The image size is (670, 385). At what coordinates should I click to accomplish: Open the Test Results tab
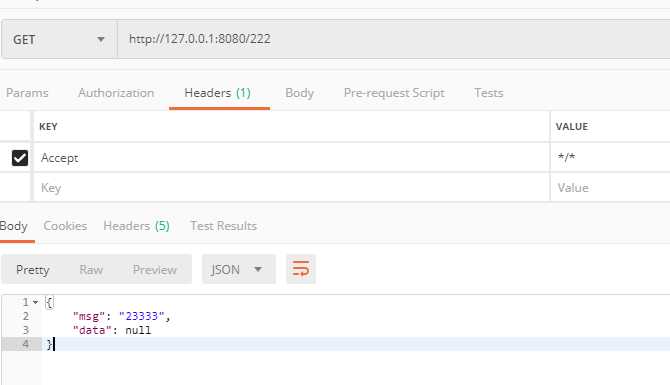[223, 226]
